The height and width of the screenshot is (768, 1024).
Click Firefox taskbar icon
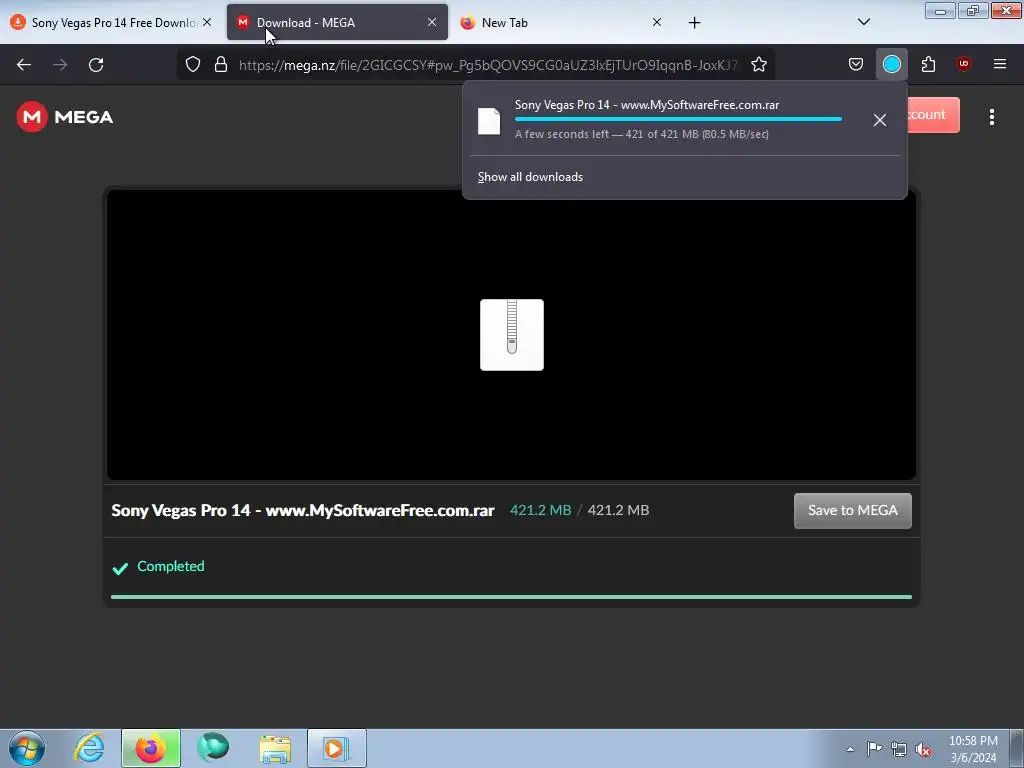(x=151, y=748)
